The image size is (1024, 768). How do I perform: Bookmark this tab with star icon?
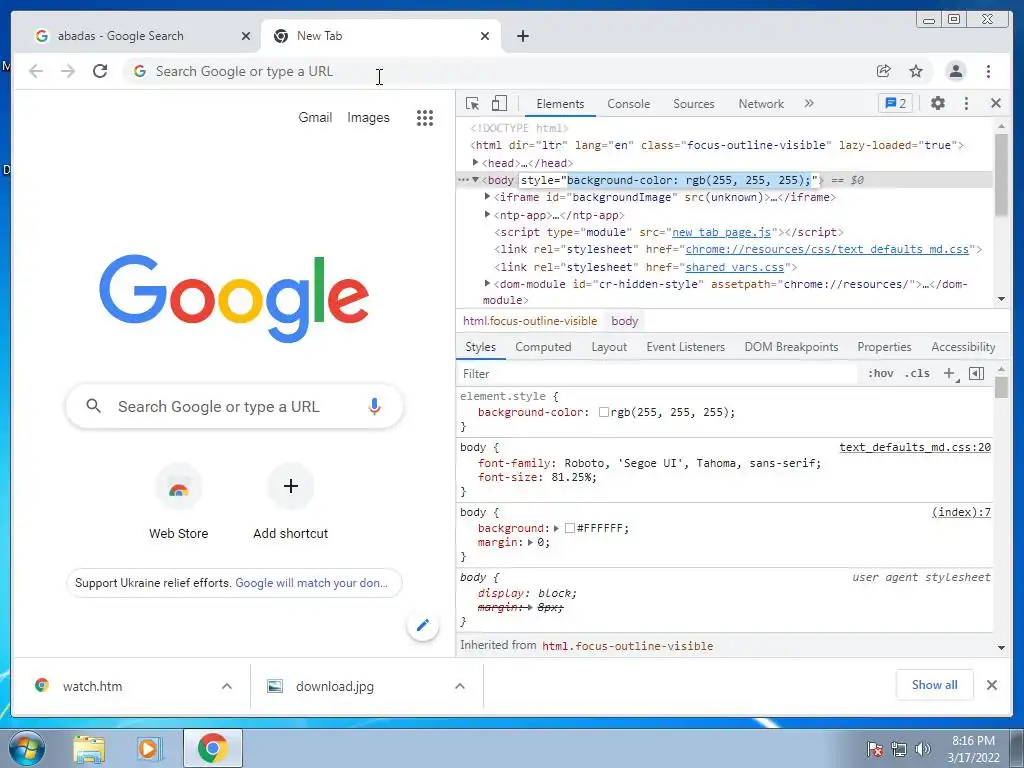916,71
